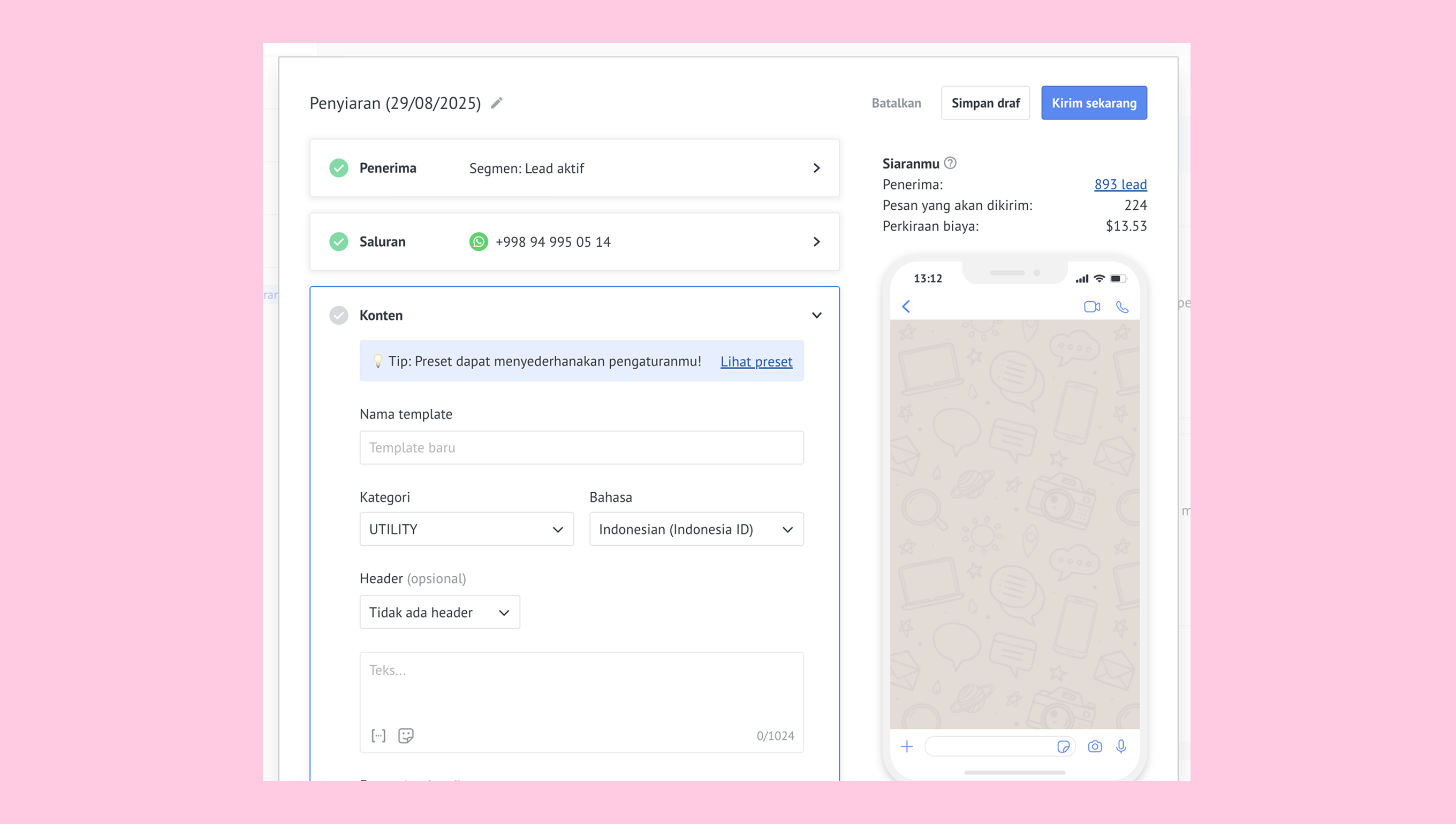Click the help icon next to Siaranmu

[950, 163]
